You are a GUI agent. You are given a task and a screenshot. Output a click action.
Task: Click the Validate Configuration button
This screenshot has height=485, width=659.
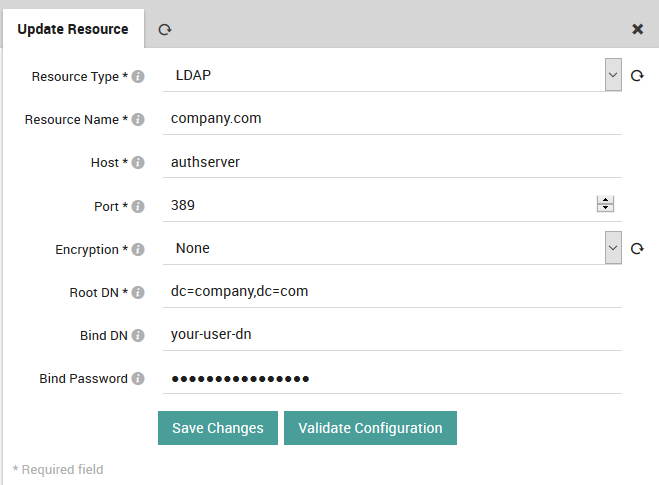point(370,428)
